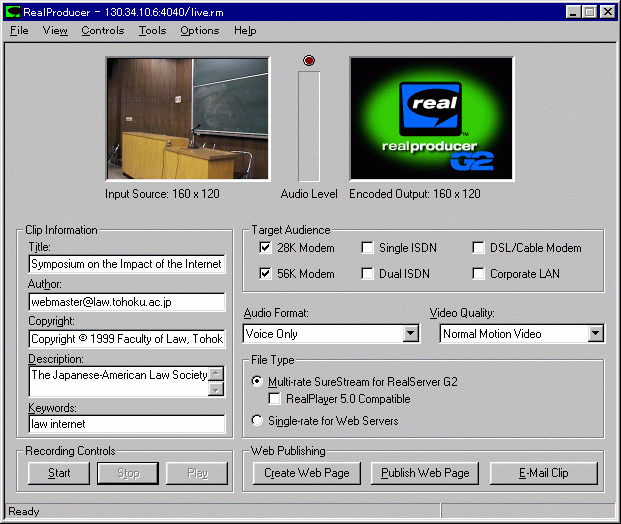Click the Create Web Page button
The height and width of the screenshot is (524, 621).
307,473
